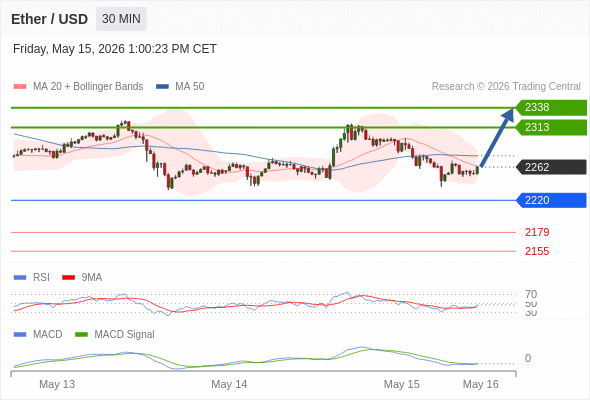
Task: Select the 2313 resistance price tag
Action: point(551,128)
